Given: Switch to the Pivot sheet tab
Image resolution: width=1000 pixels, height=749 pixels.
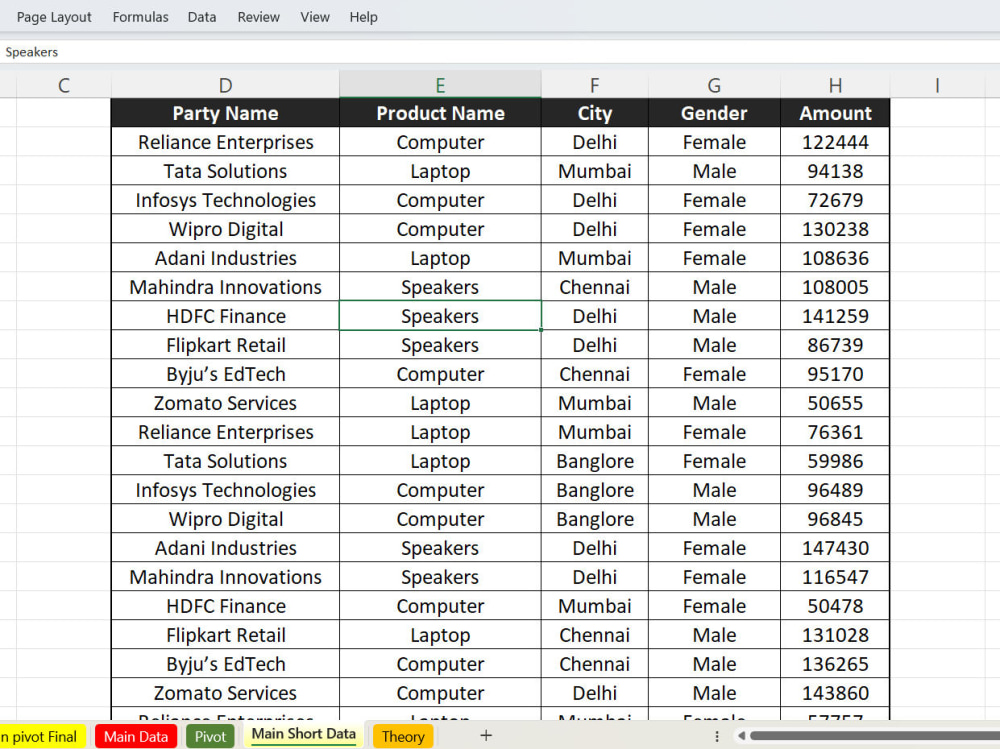Looking at the screenshot, I should [210, 736].
